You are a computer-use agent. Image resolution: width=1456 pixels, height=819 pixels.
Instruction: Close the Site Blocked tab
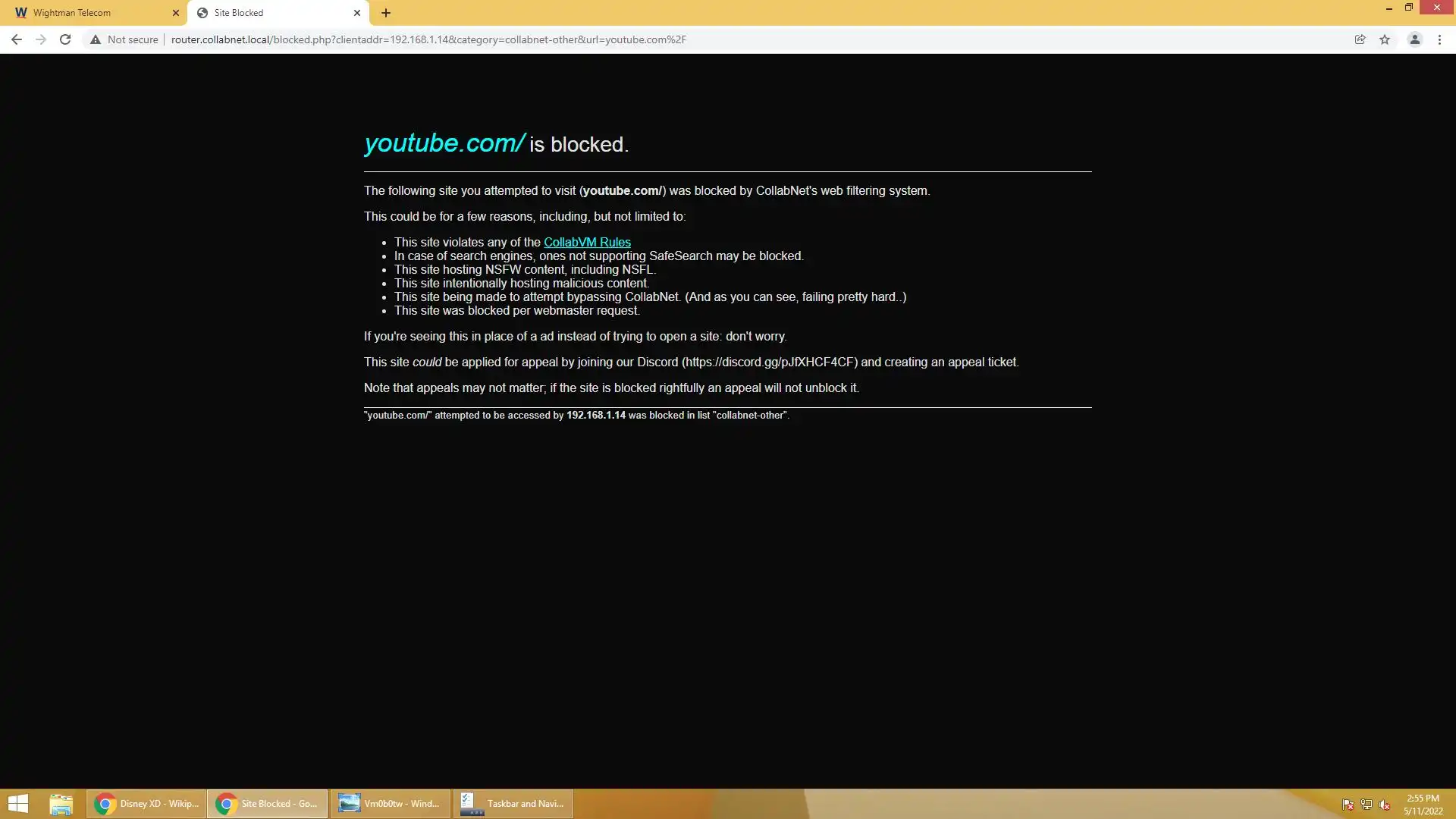[x=357, y=13]
